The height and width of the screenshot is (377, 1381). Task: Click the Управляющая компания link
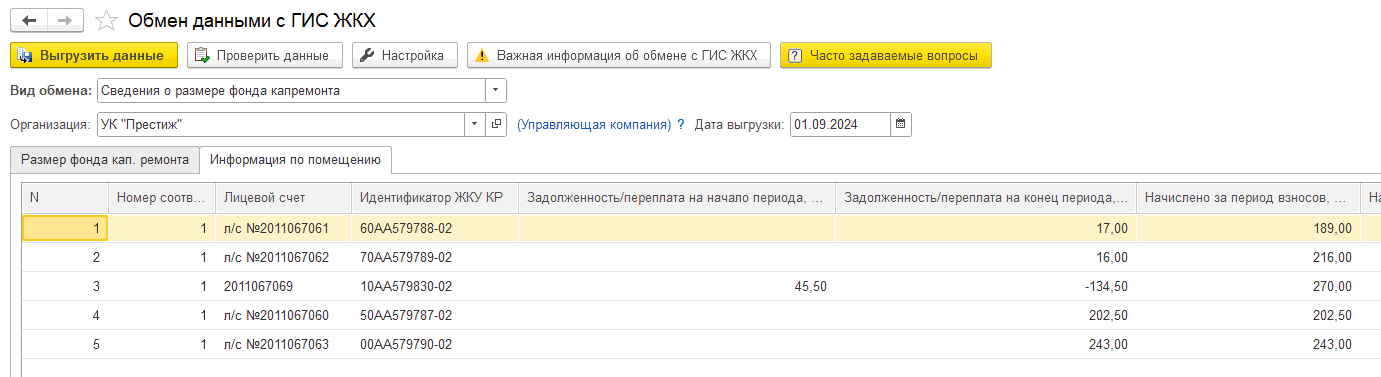pos(594,125)
